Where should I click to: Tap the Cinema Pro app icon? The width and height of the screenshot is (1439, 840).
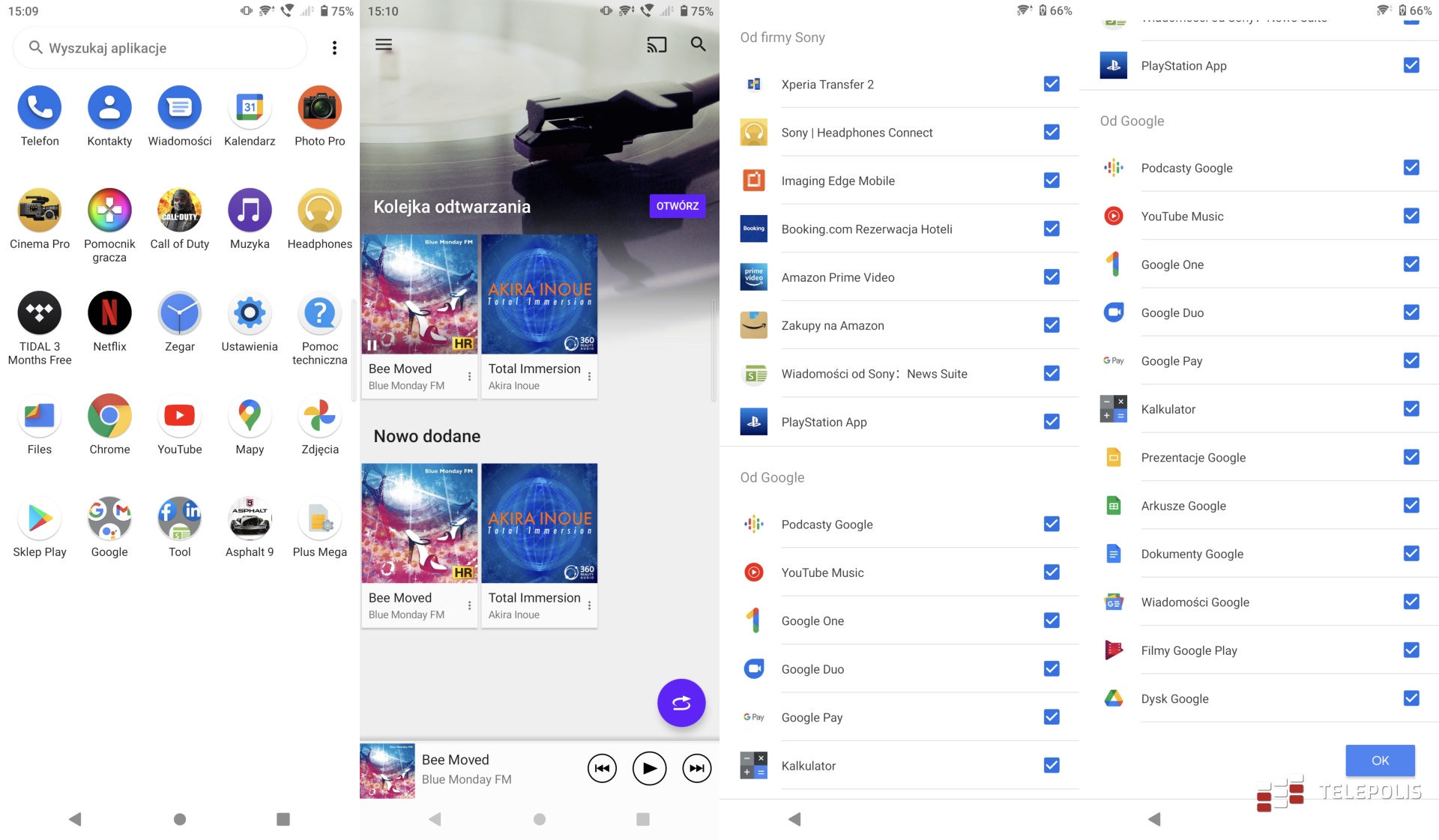(x=40, y=211)
